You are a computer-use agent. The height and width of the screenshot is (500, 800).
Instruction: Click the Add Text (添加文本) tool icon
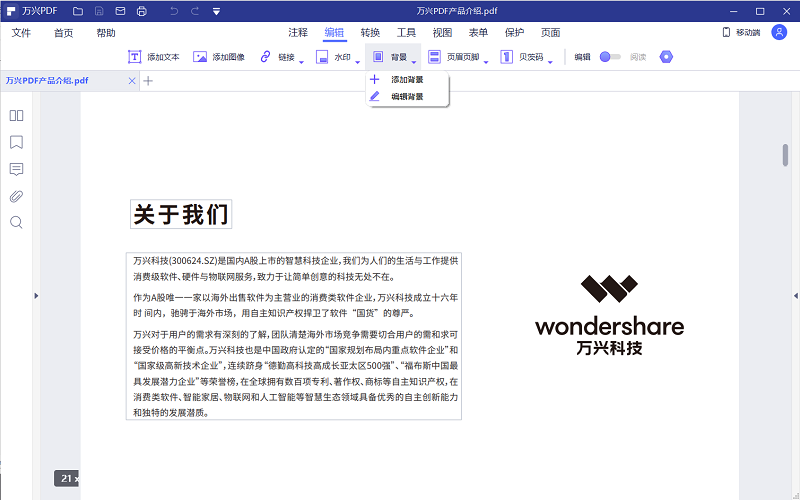tap(135, 57)
